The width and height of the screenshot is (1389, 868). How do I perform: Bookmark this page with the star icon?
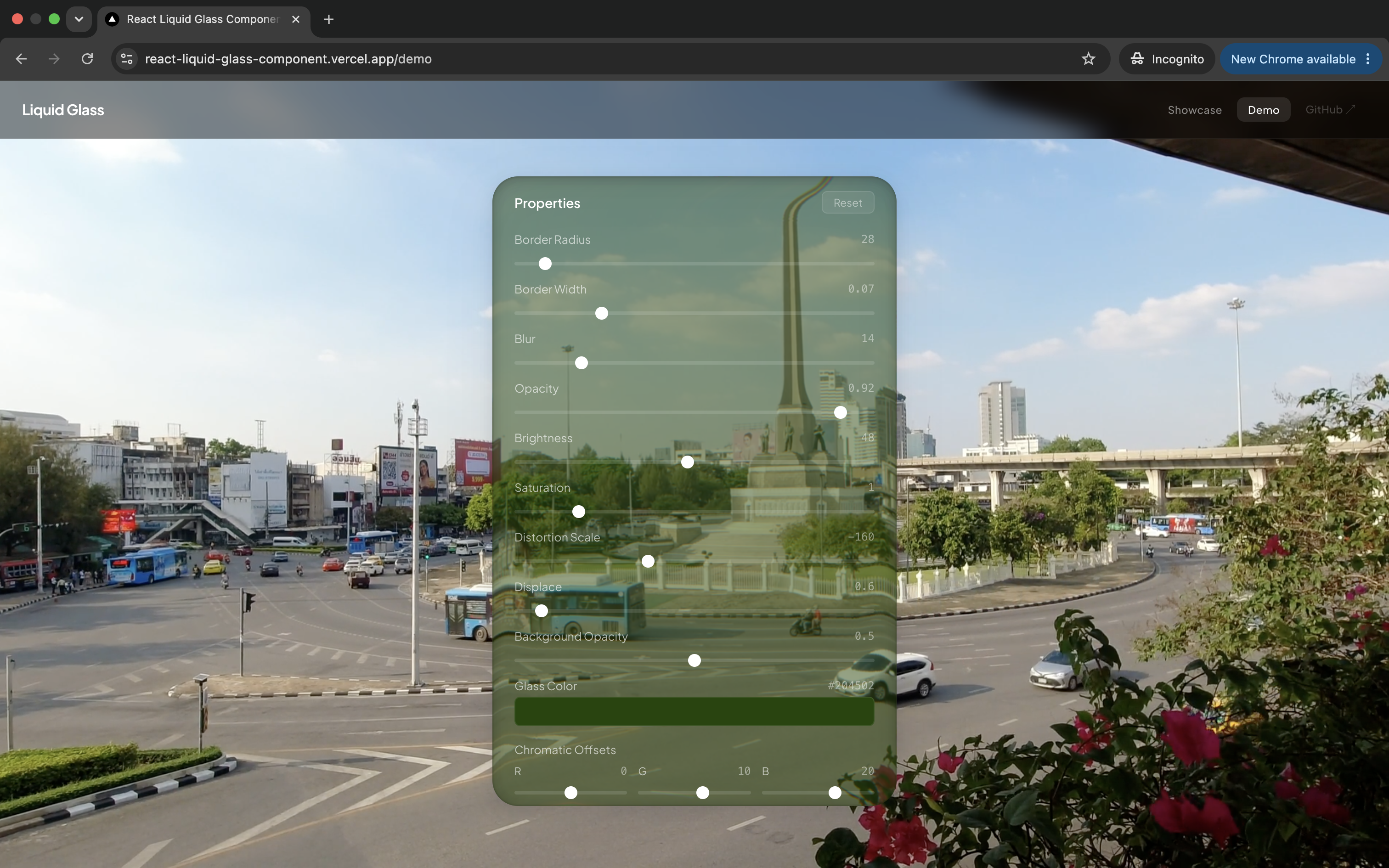pos(1088,59)
